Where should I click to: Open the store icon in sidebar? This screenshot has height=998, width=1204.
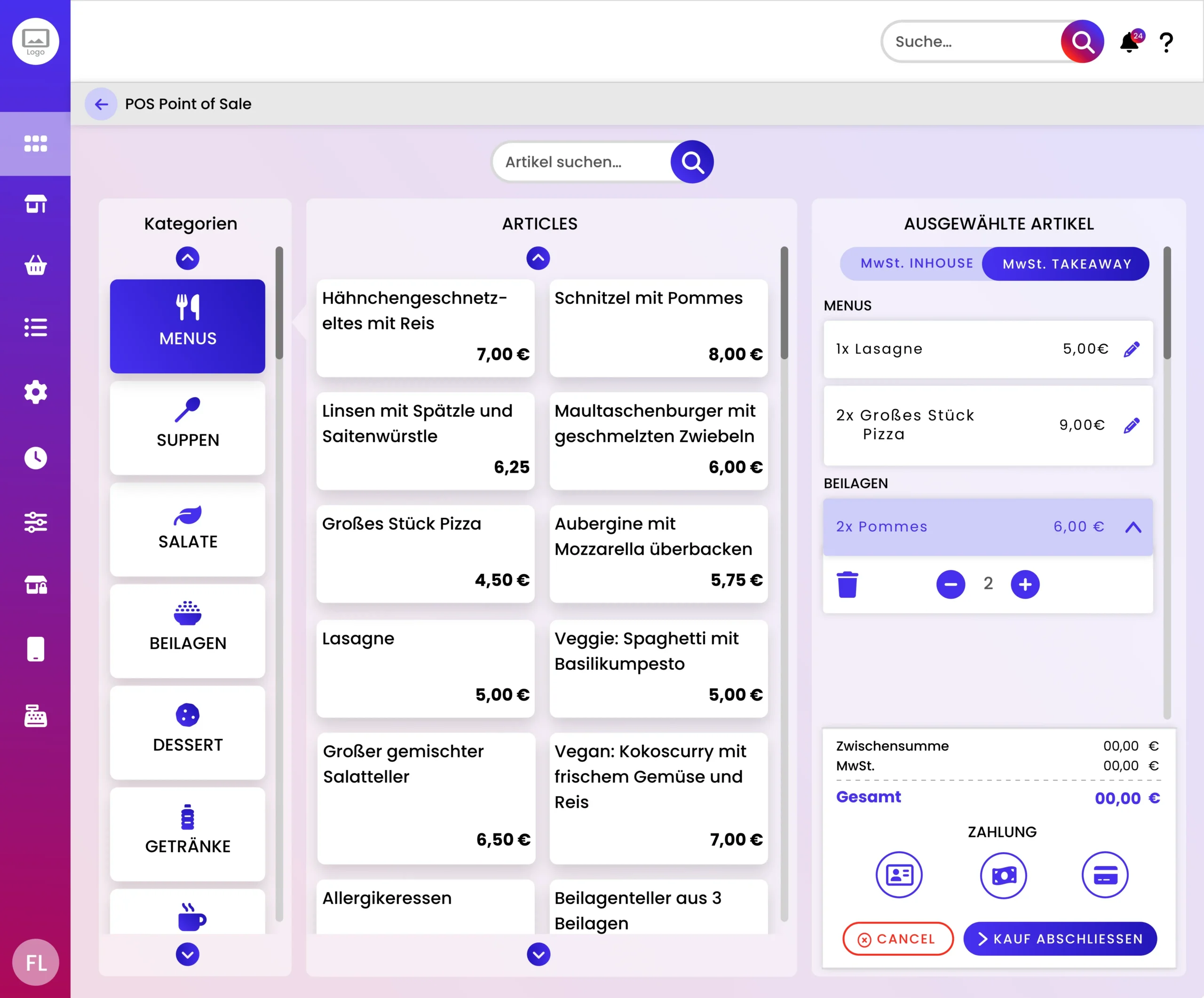(x=36, y=204)
